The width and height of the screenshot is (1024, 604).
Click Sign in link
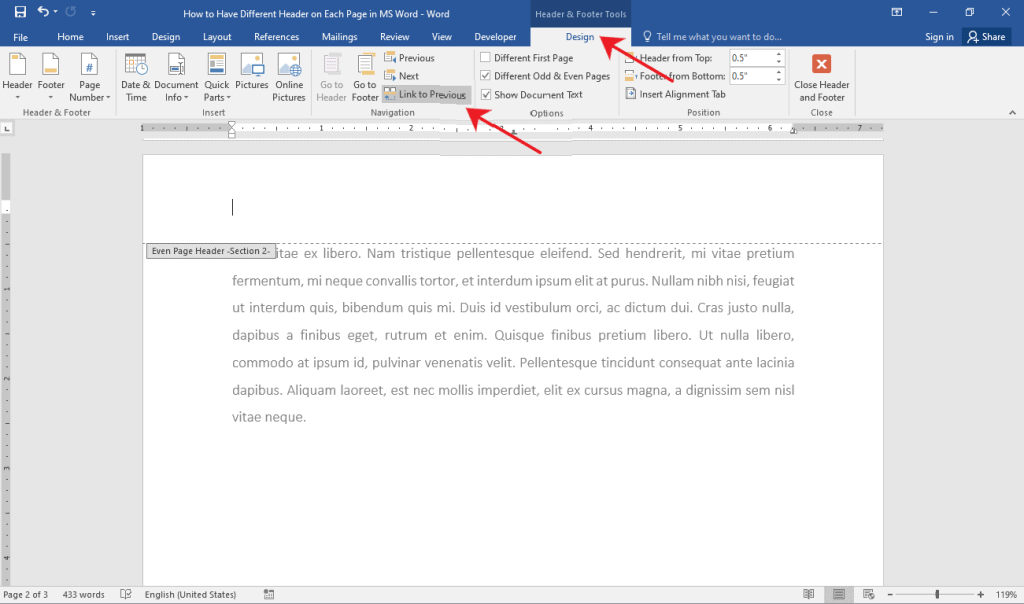click(938, 37)
